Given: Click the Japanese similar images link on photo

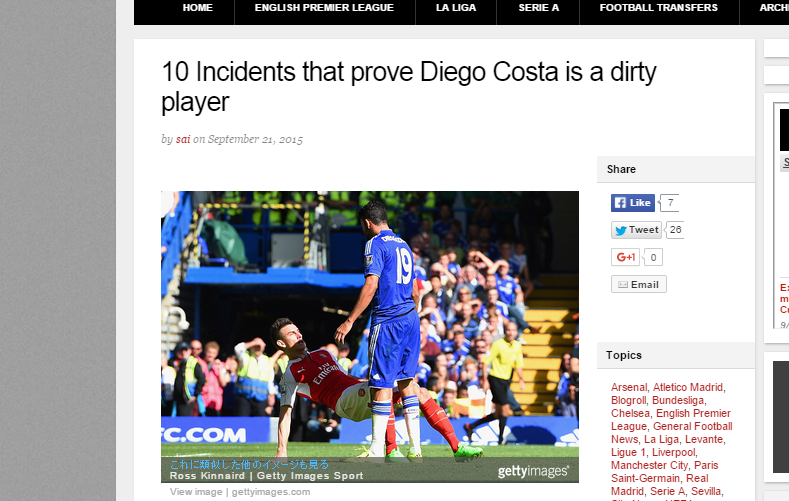Looking at the screenshot, I should 249,464.
